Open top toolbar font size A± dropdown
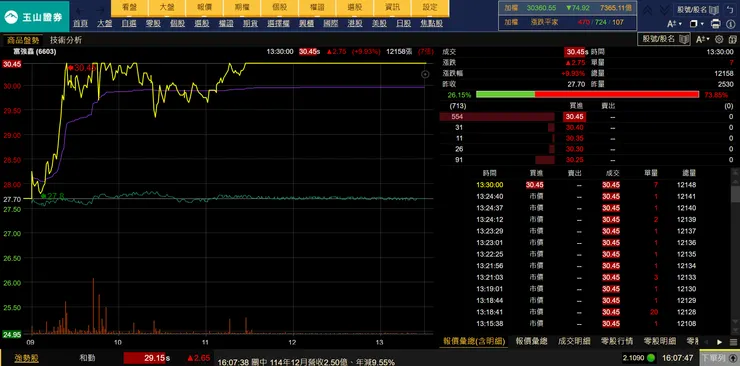This screenshot has width=740, height=366. pyautogui.click(x=673, y=24)
